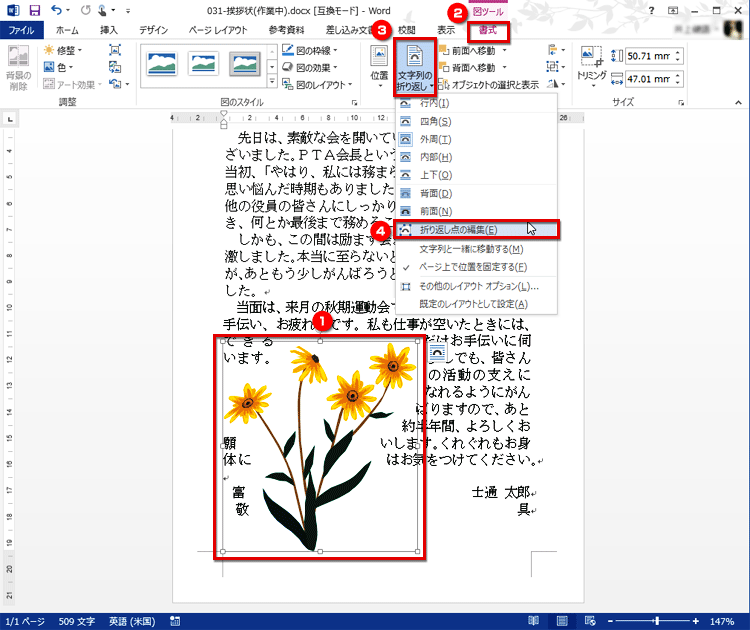
Task: Choose 前面 in front of text
Action: coord(476,211)
